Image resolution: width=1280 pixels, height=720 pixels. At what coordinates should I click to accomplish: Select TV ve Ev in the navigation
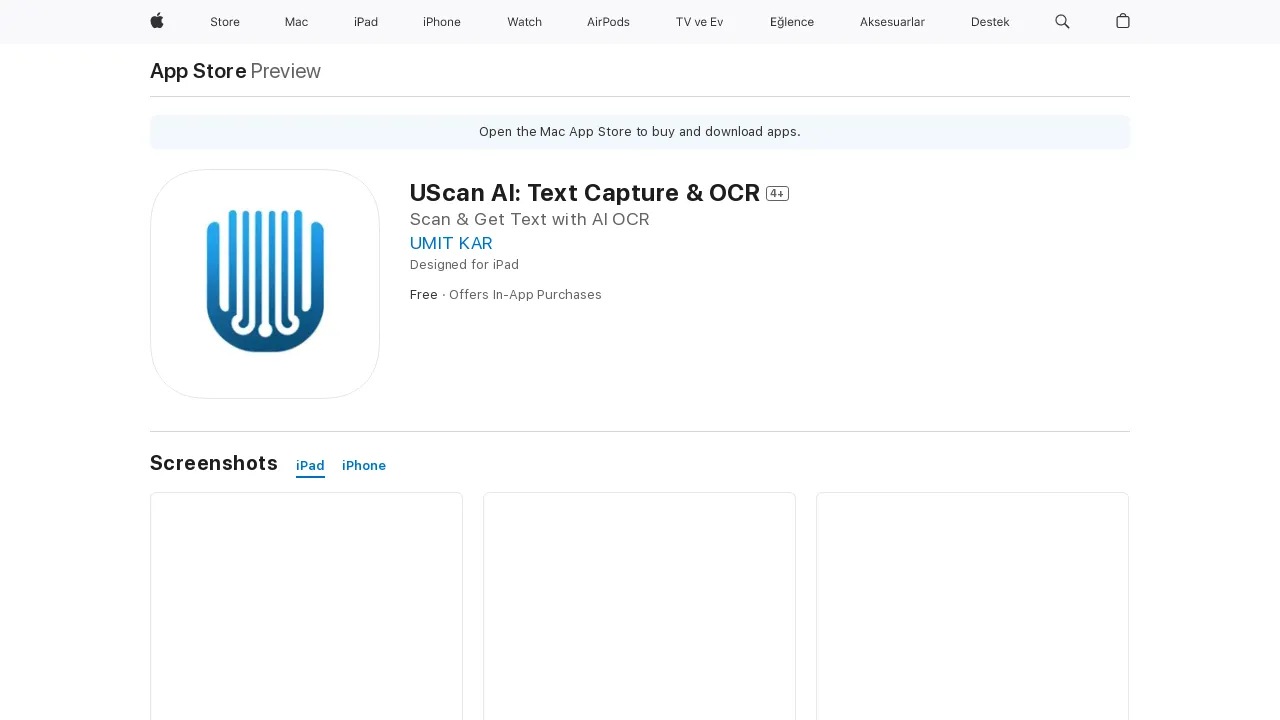[699, 22]
